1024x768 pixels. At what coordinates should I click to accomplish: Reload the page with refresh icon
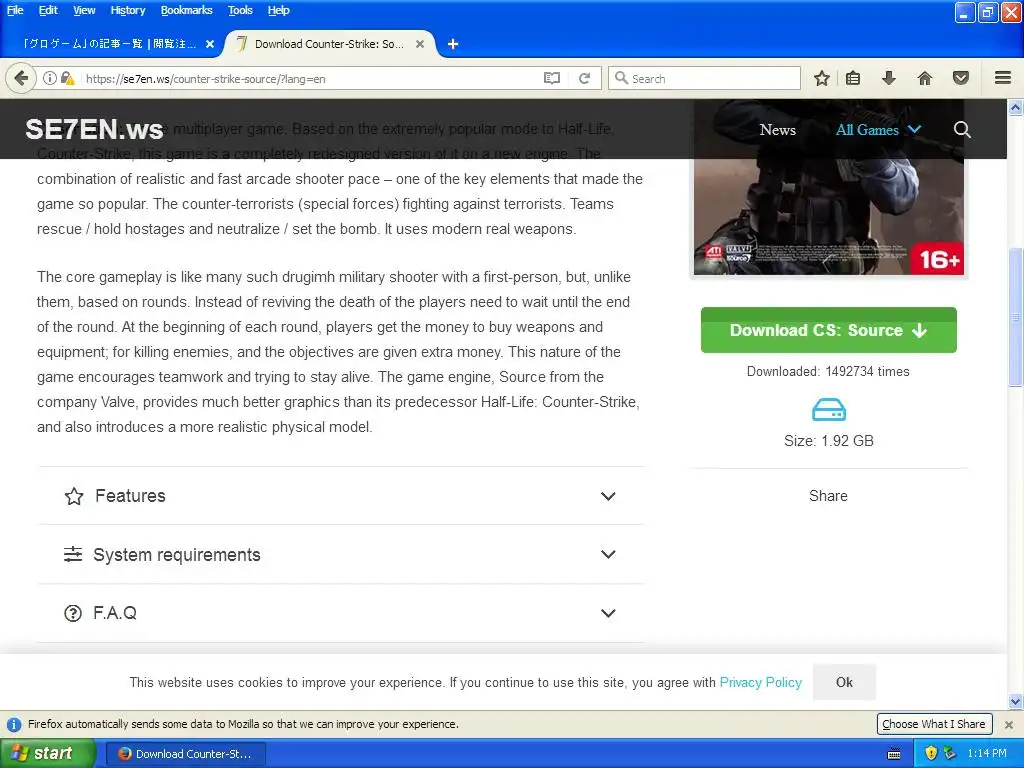click(584, 78)
